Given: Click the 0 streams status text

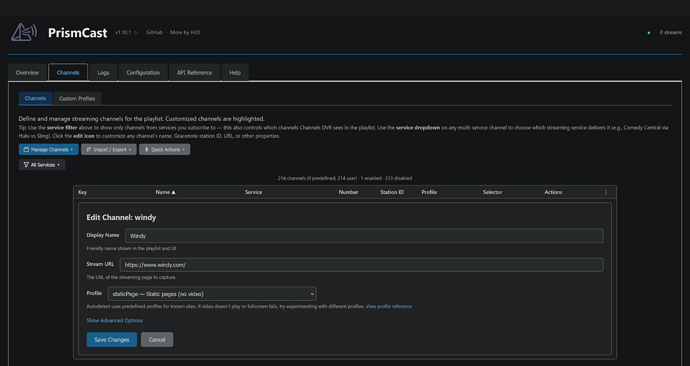Looking at the screenshot, I should 671,33.
